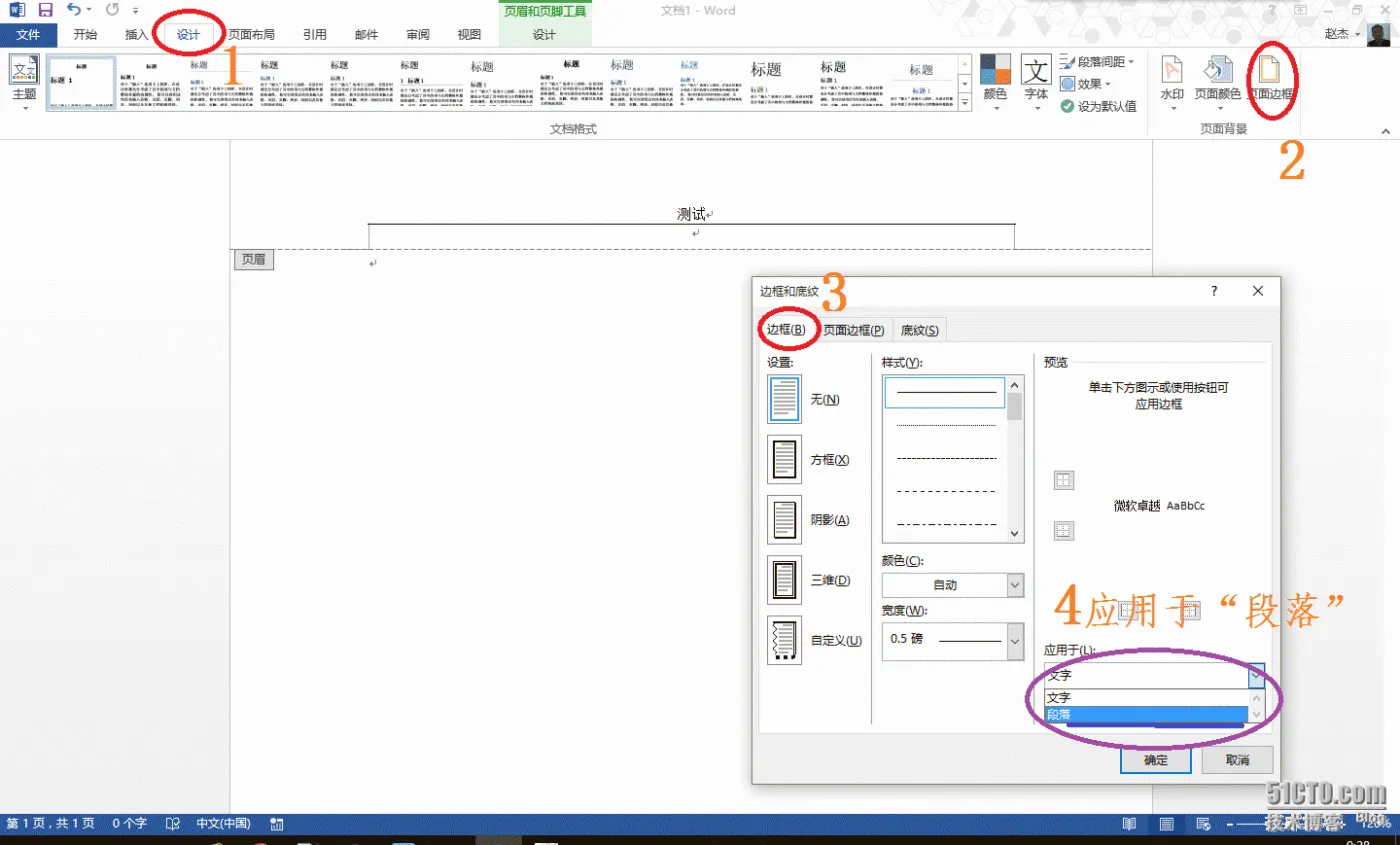Viewport: 1400px width, 845px height.
Task: Select 文字 in the apply-to list
Action: (x=1146, y=697)
